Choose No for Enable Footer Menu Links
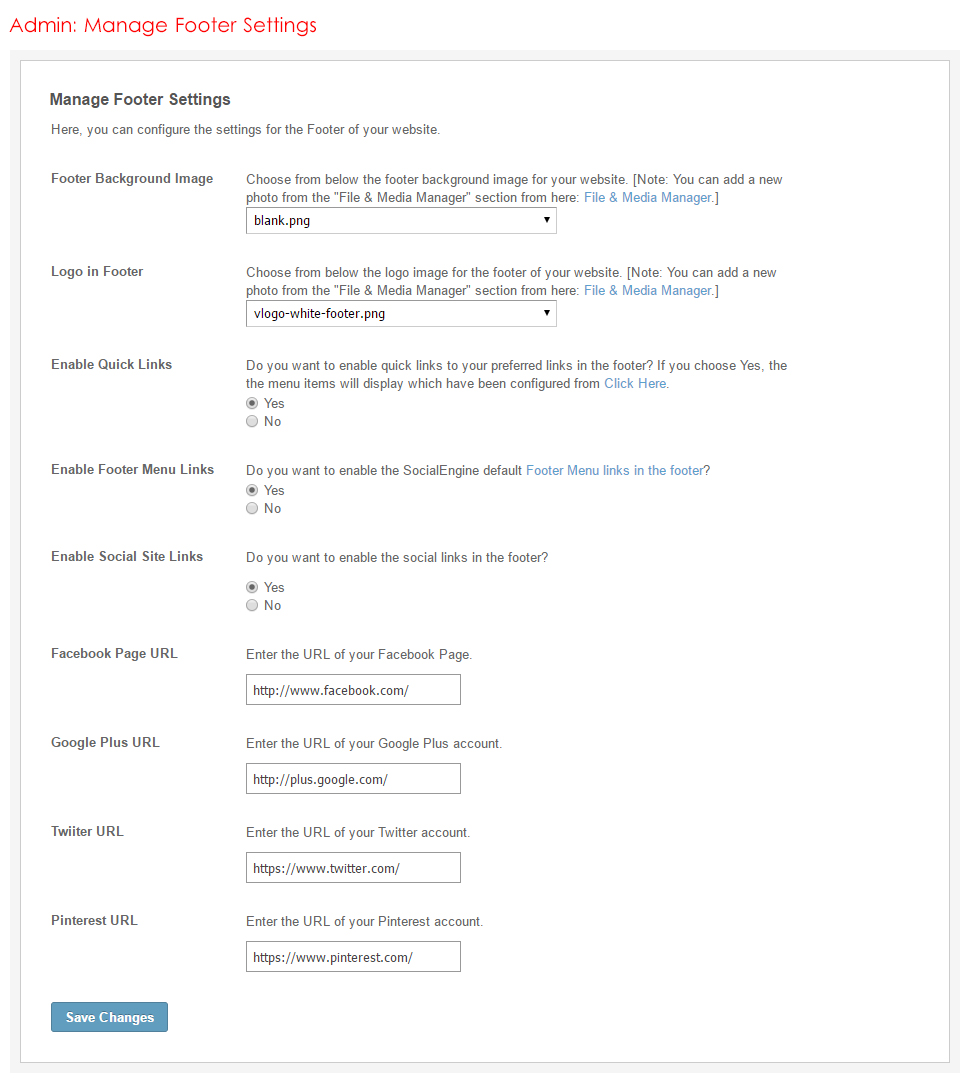Viewport: 968px width, 1082px height. (252, 509)
